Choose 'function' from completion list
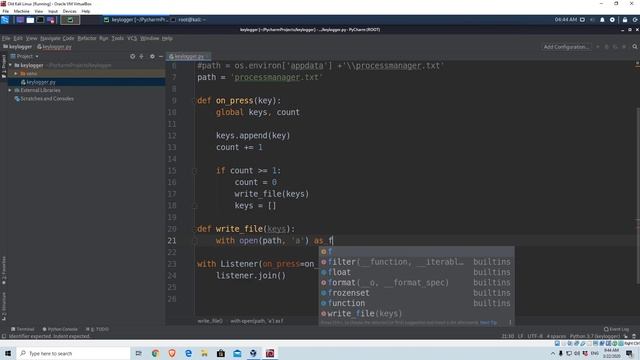 416,303
